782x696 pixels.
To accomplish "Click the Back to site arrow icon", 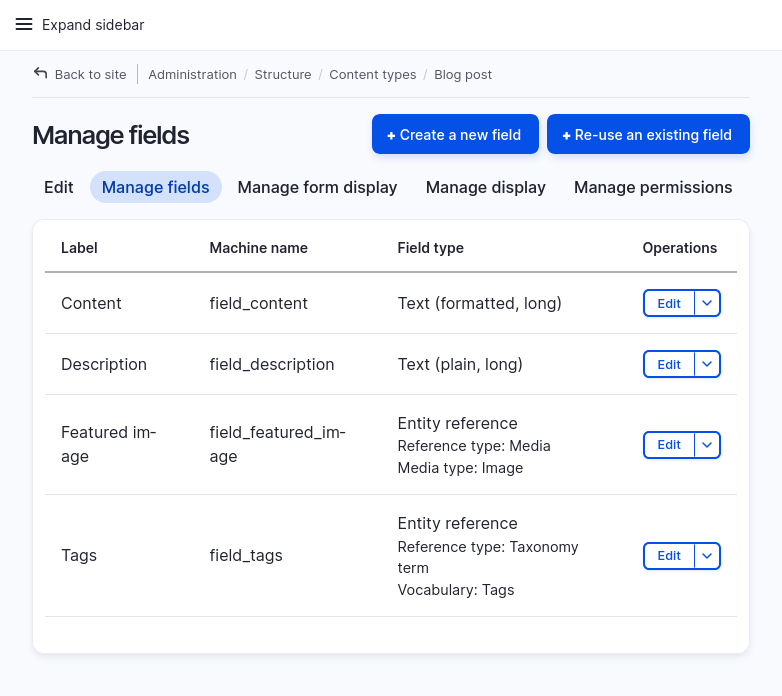I will click(x=40, y=73).
